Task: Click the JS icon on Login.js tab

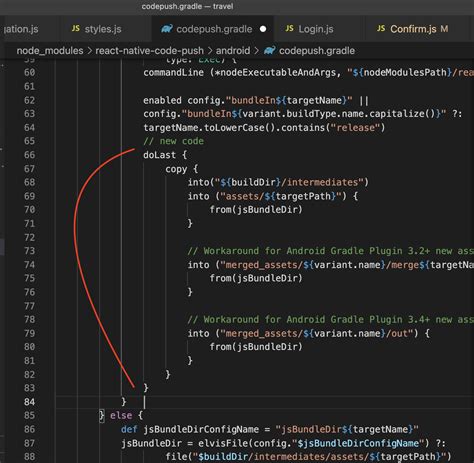Action: click(x=289, y=29)
